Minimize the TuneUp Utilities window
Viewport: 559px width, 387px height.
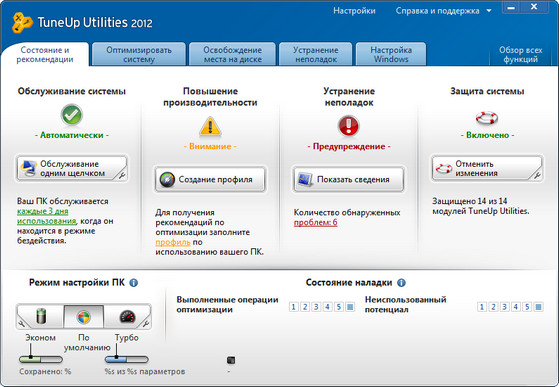(x=511, y=7)
